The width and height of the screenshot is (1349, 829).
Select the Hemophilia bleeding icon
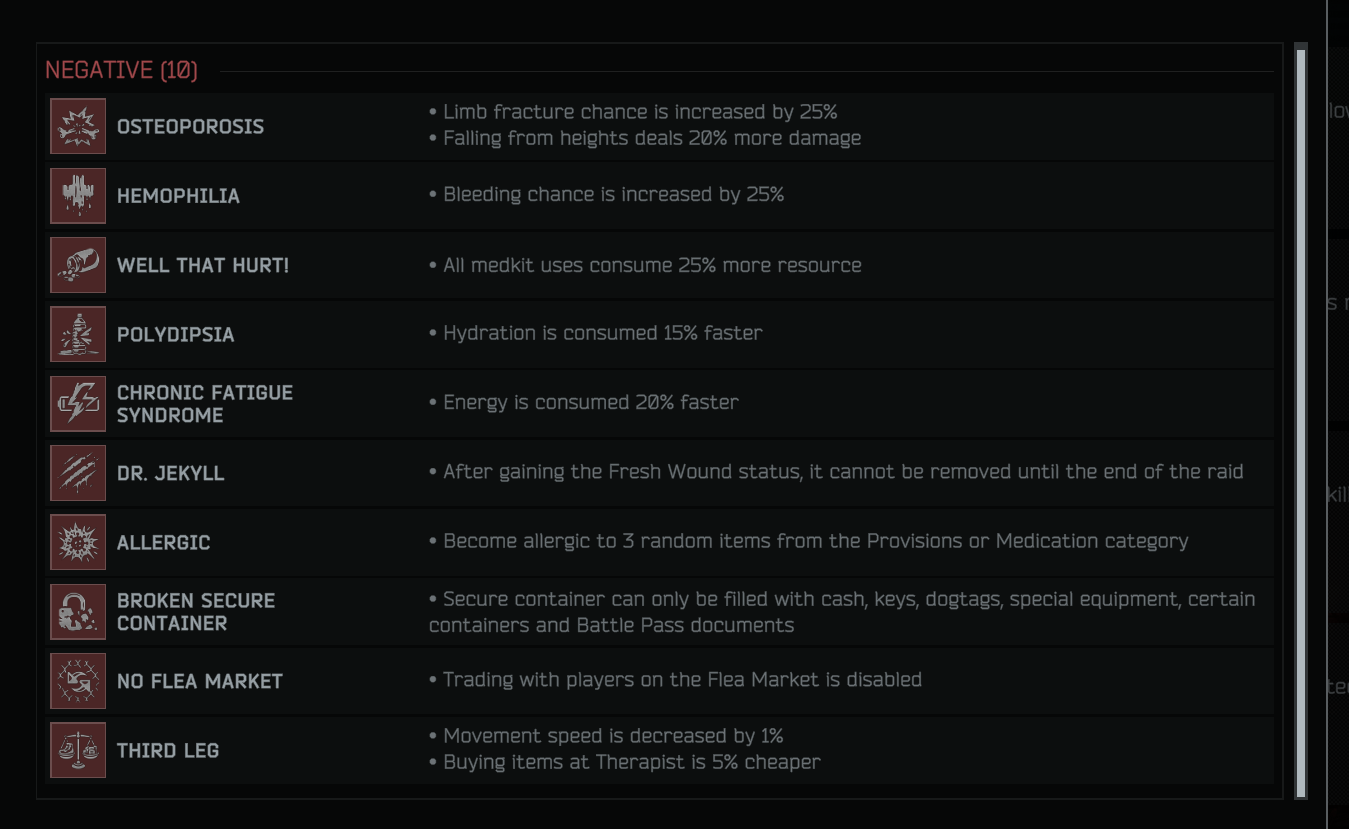[78, 195]
